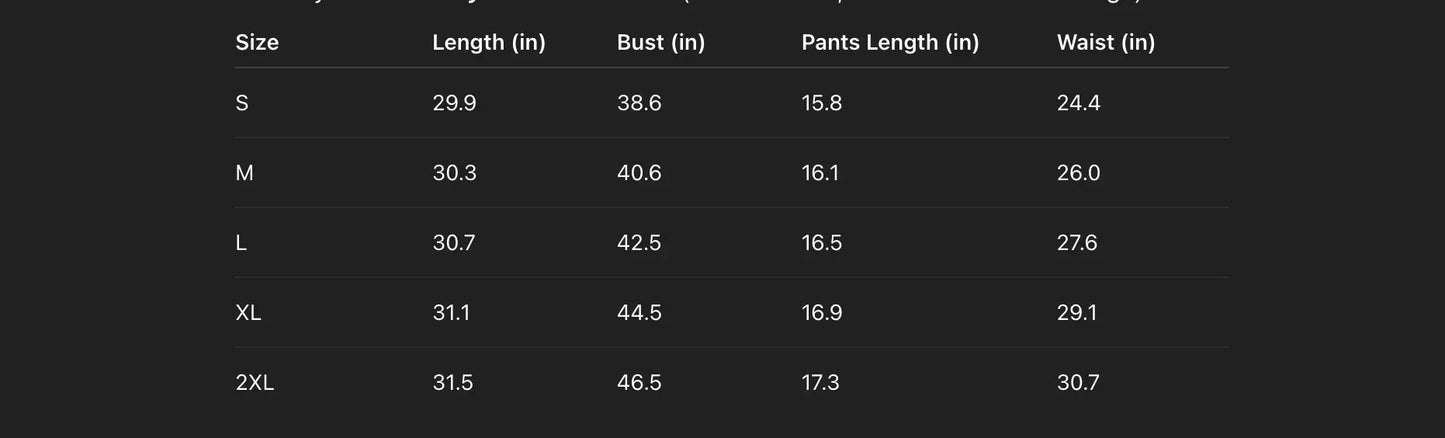Select the M size row label
Viewport: 1445px width, 438px height.
click(245, 173)
